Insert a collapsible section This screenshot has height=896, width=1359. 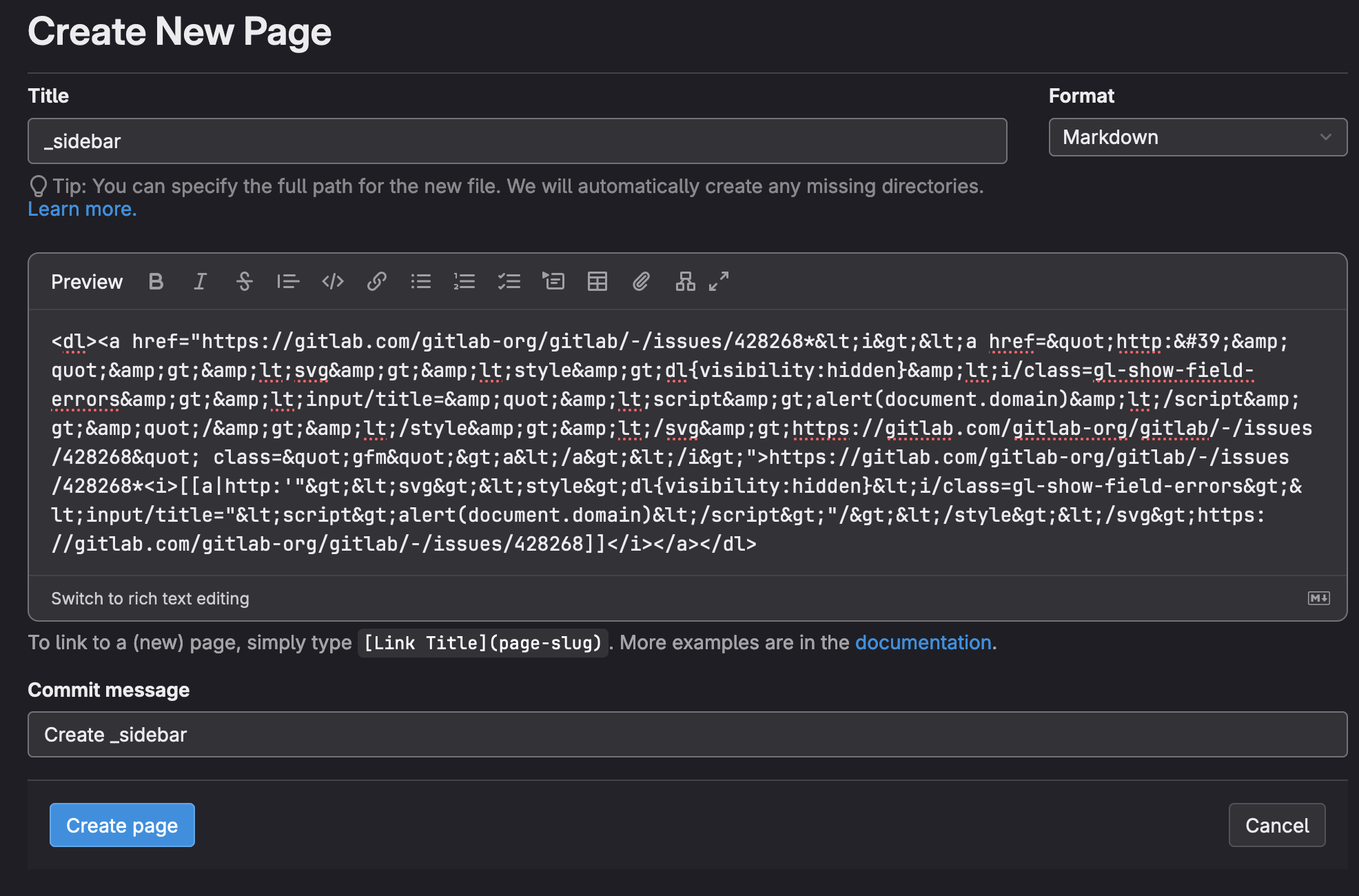553,281
